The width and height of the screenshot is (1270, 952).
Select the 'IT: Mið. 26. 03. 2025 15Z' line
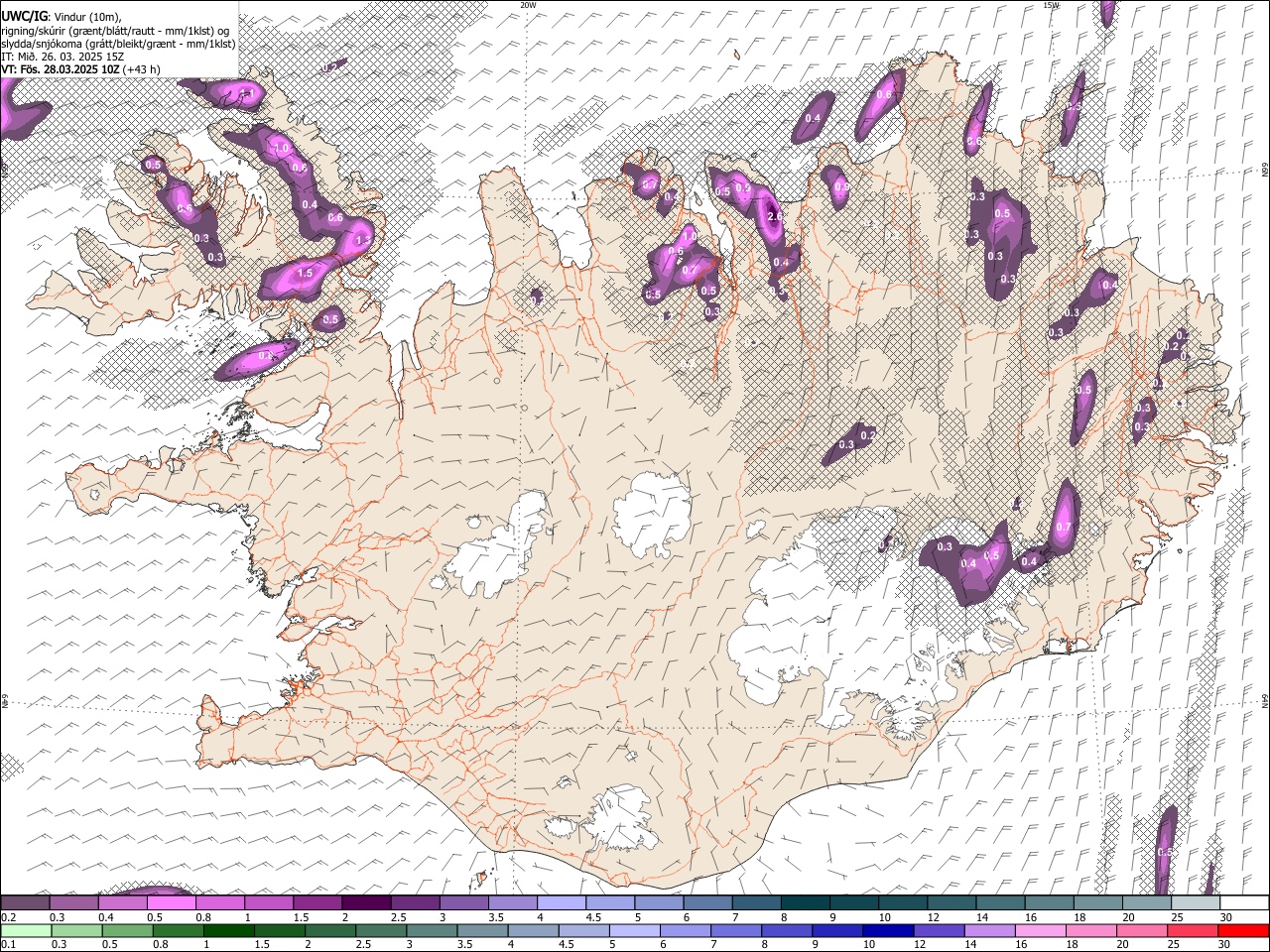(x=62, y=57)
